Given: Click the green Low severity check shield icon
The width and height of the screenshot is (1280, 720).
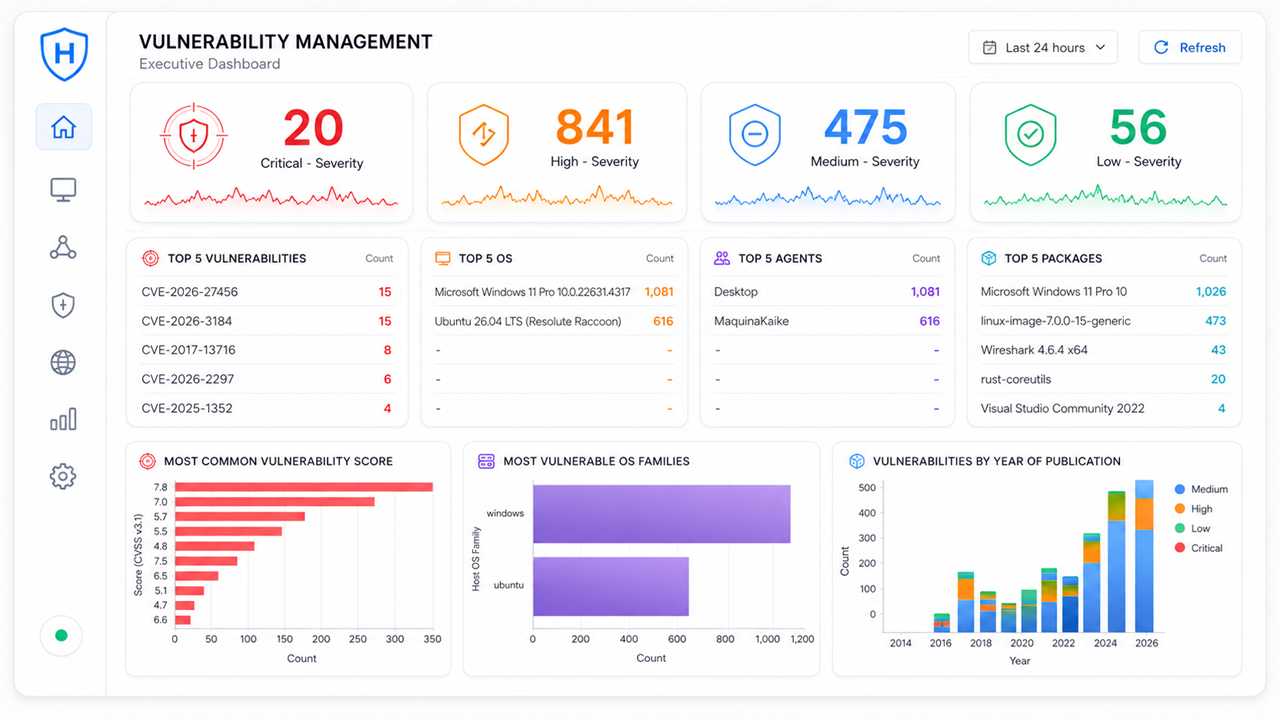Looking at the screenshot, I should 1029,134.
